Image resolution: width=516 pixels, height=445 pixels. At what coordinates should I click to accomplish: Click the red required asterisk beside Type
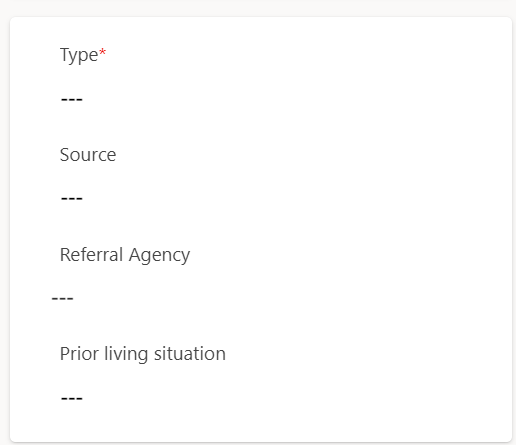tap(103, 52)
